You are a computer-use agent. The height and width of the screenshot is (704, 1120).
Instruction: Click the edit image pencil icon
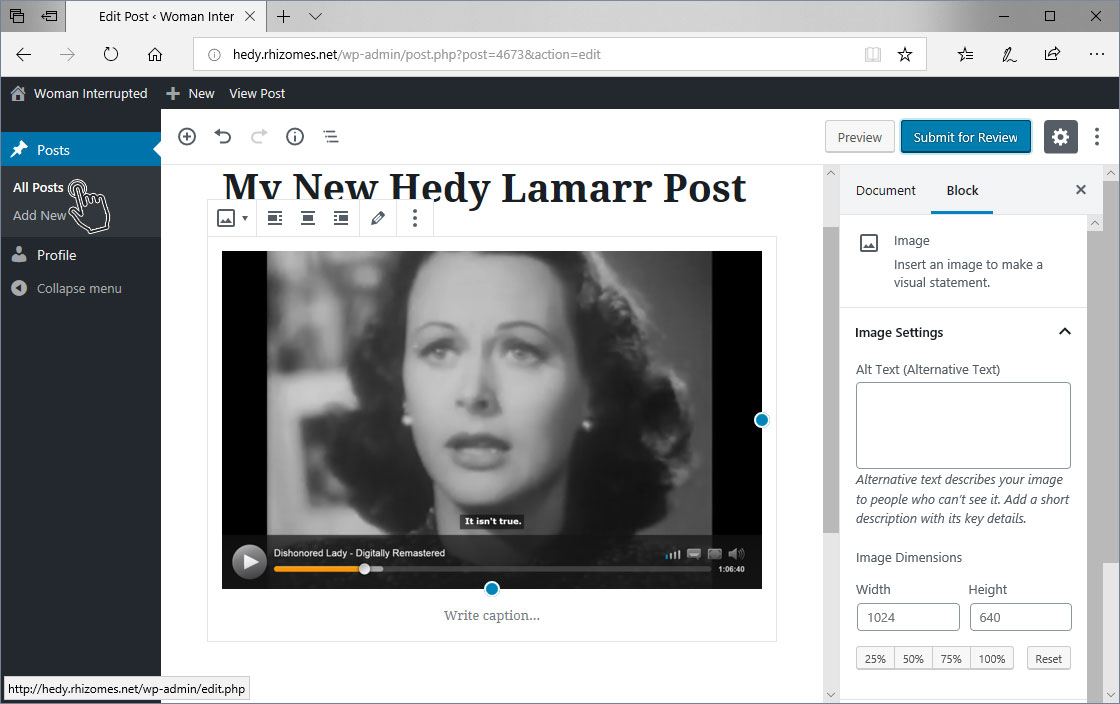(x=378, y=218)
